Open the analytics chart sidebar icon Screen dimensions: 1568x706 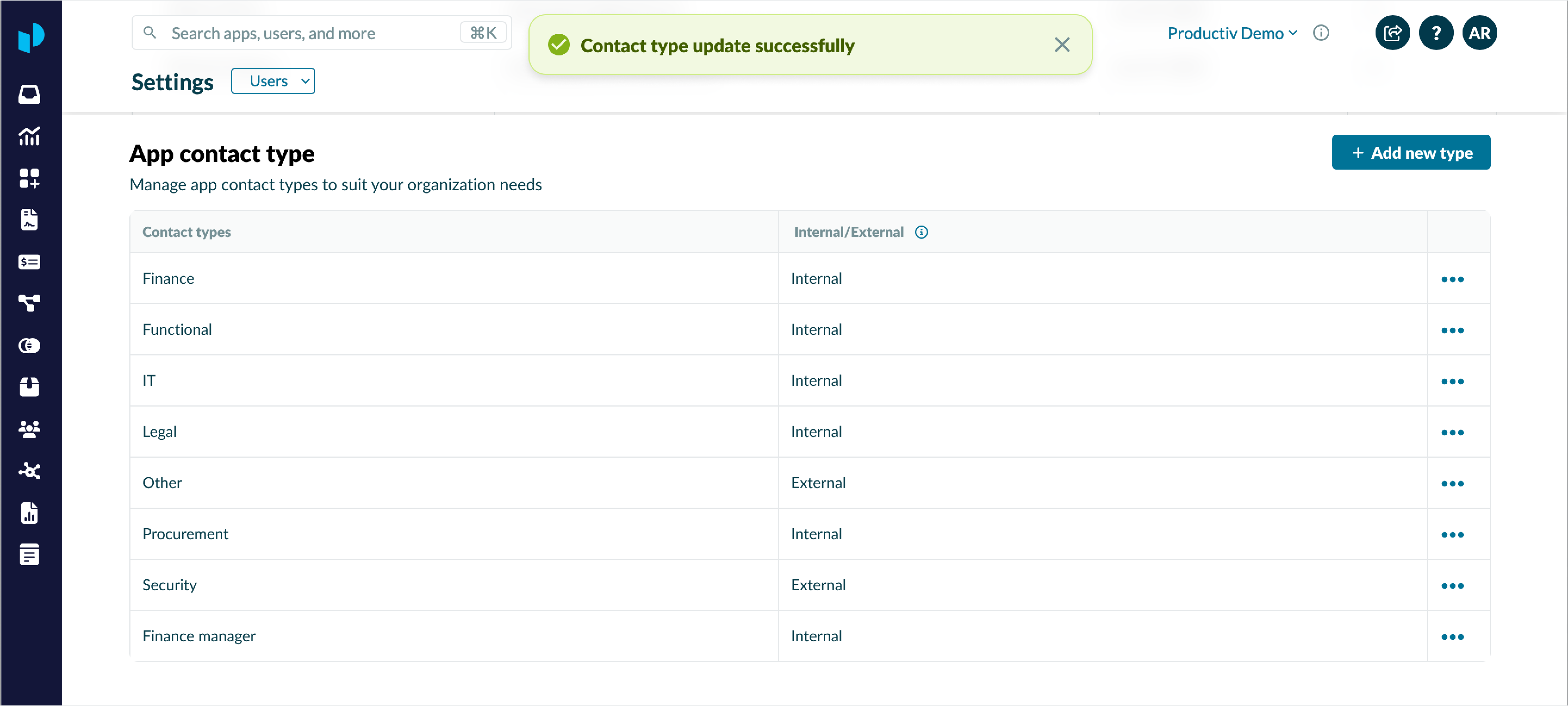point(29,136)
